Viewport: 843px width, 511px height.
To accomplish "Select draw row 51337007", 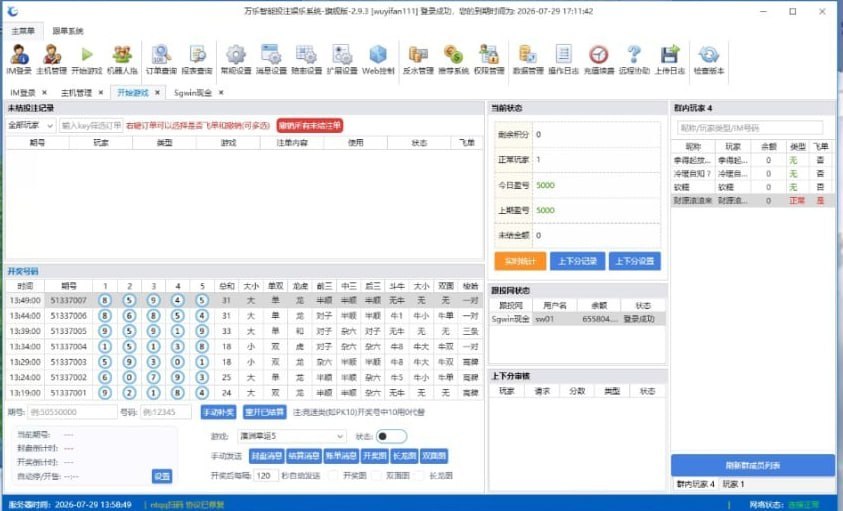I will pos(244,300).
